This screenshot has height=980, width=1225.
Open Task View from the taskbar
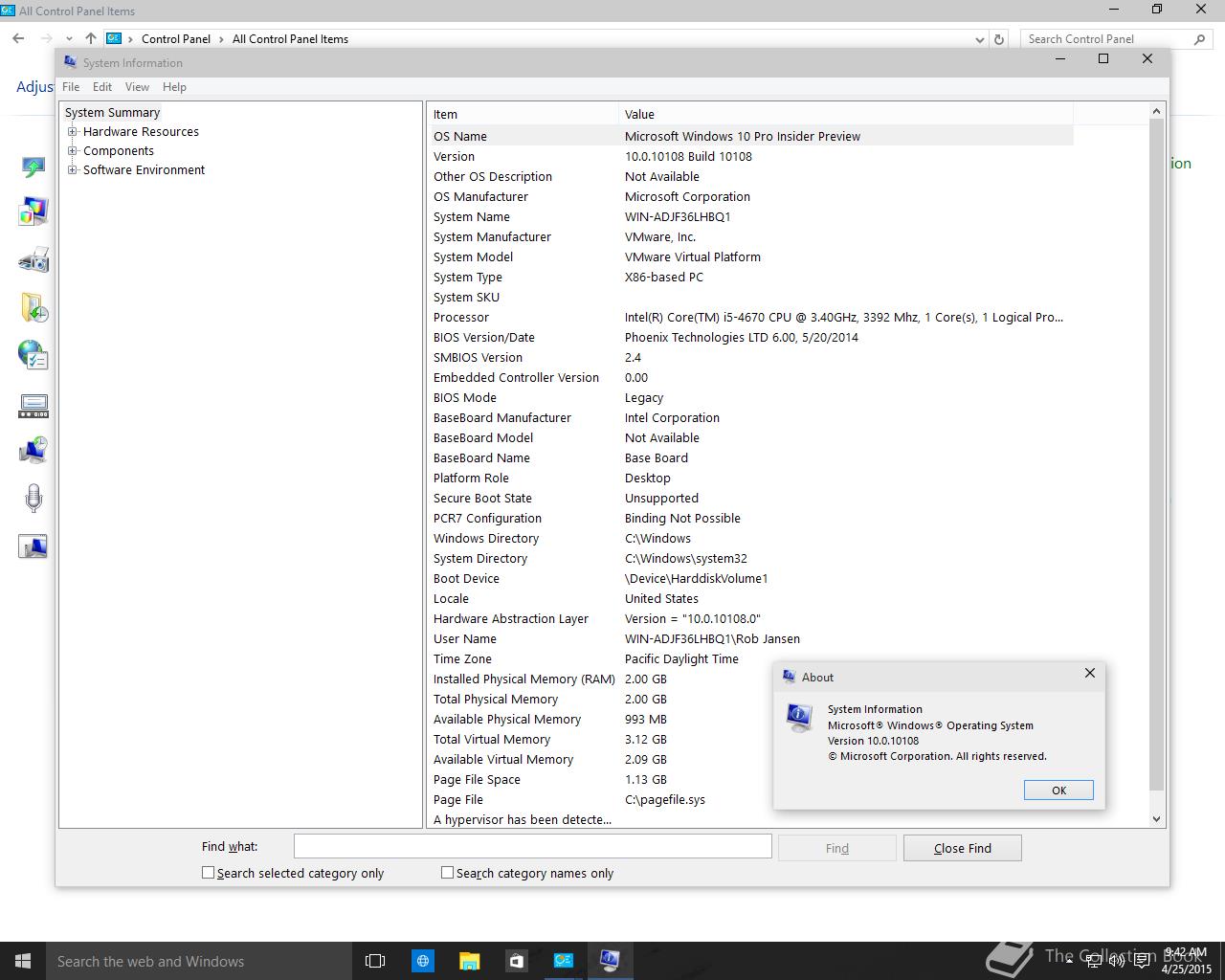click(375, 961)
